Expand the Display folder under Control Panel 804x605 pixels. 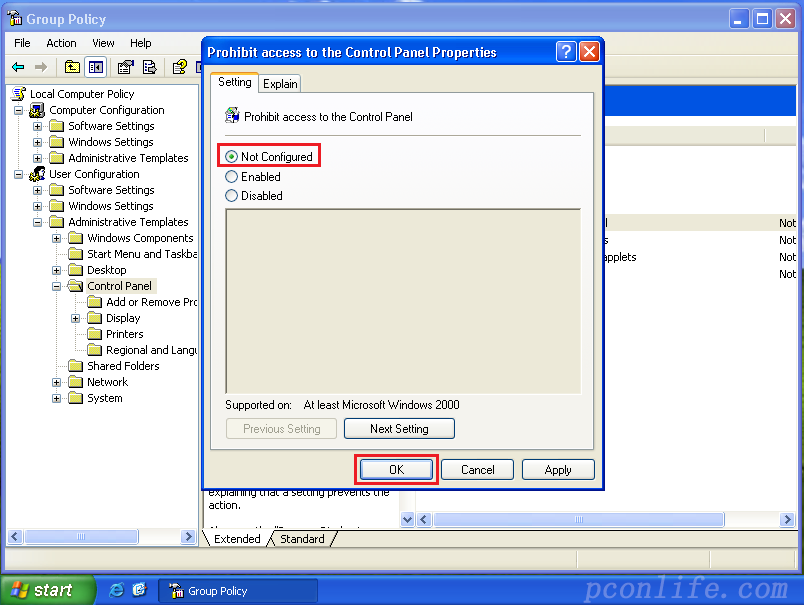tap(76, 318)
